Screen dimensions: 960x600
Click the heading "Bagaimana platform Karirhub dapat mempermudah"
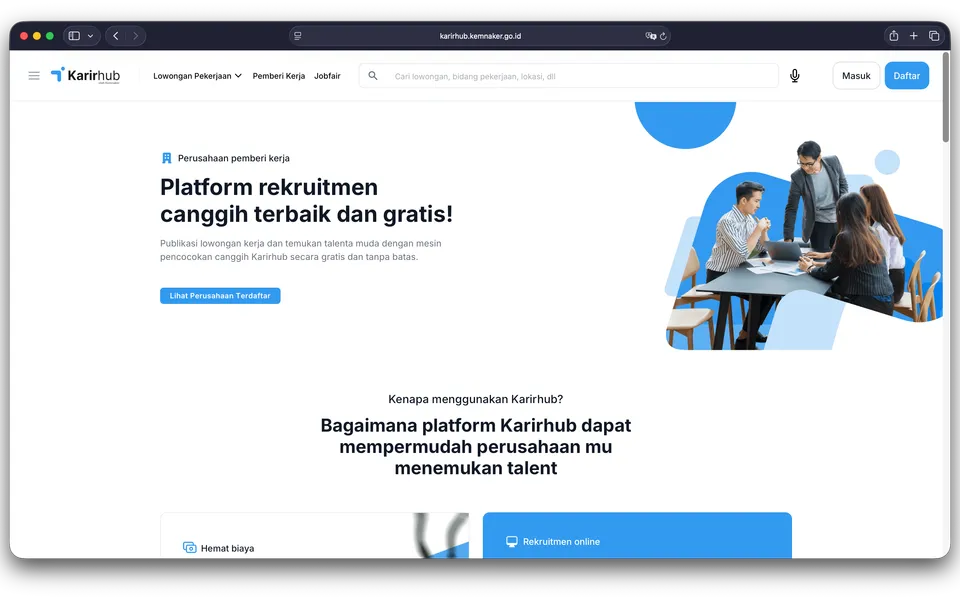click(476, 446)
